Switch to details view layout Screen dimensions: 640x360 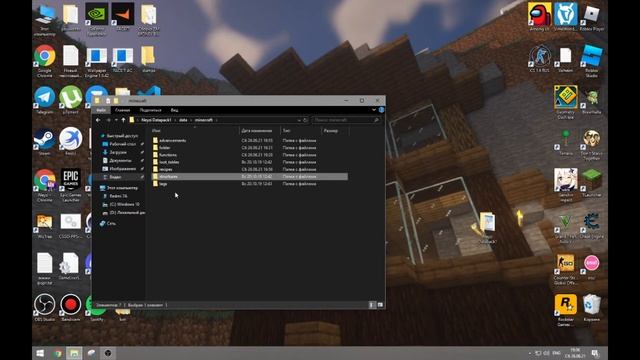tap(371, 305)
